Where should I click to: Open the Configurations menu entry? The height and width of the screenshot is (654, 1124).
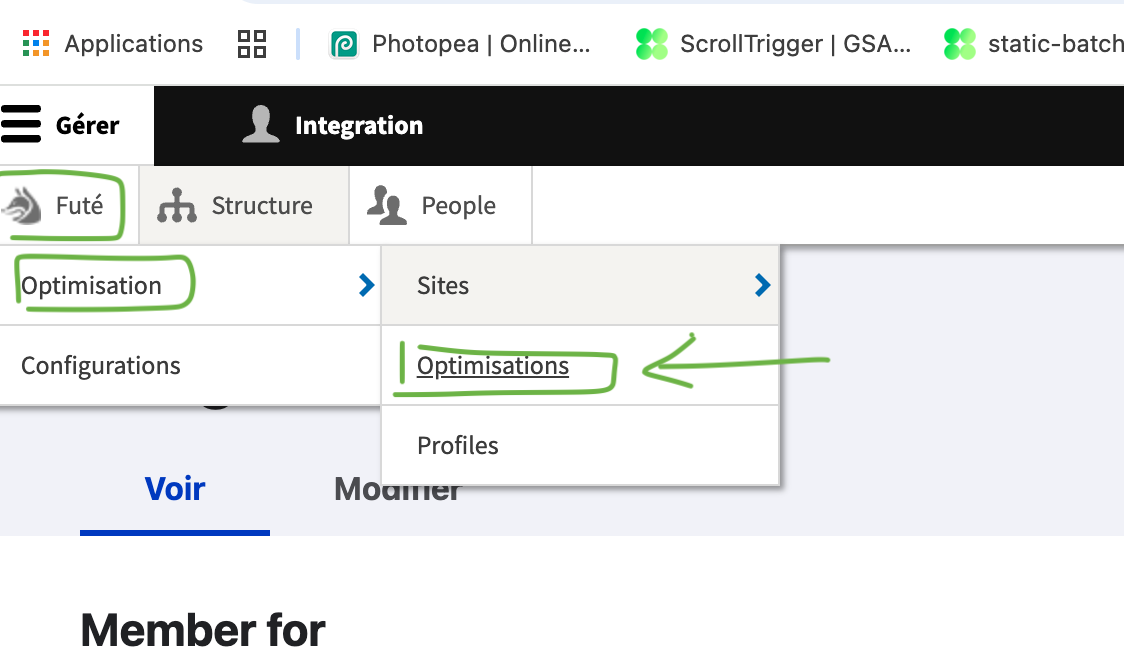(101, 366)
